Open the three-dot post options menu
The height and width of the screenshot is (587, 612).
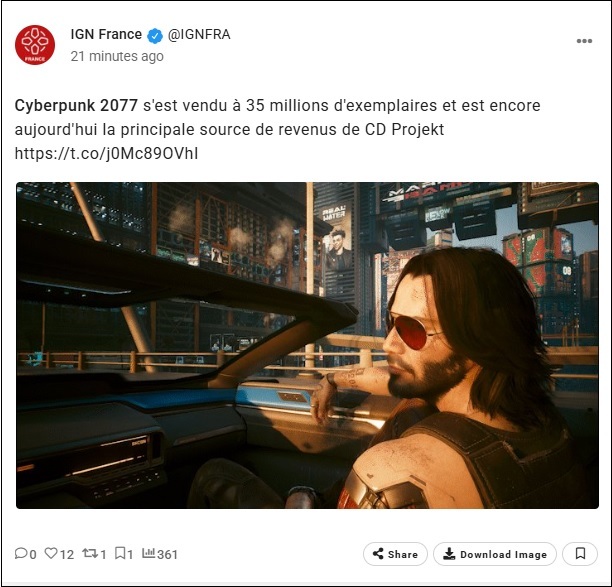[584, 41]
